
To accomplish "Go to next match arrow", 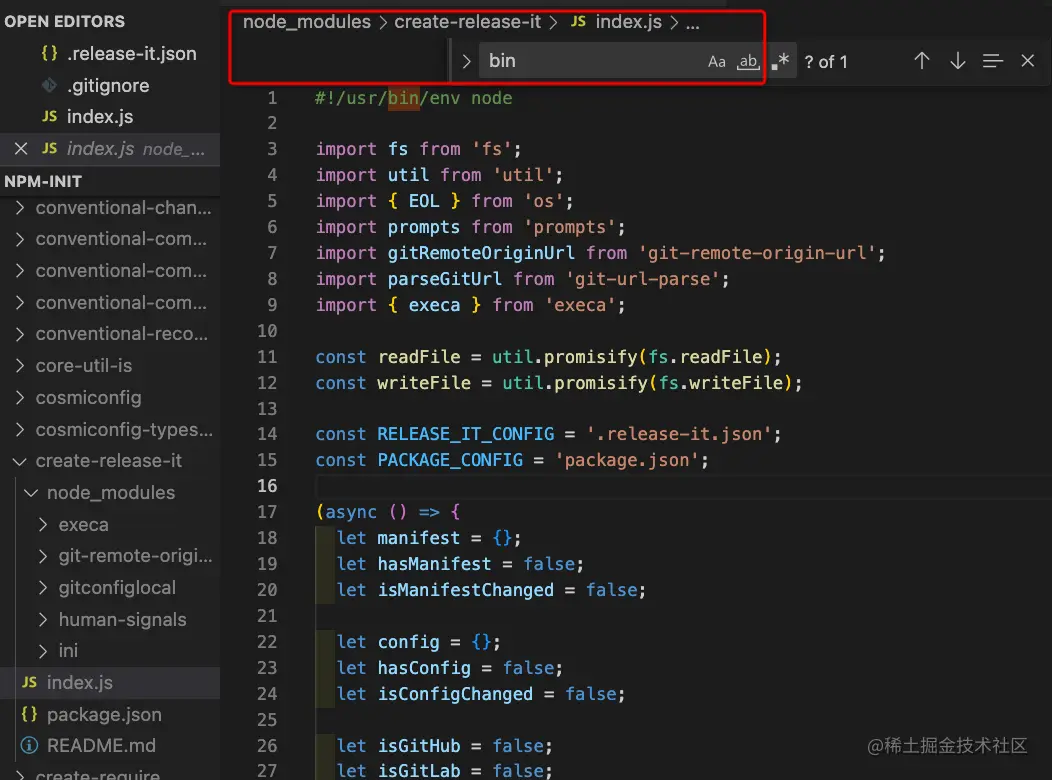I will (957, 61).
